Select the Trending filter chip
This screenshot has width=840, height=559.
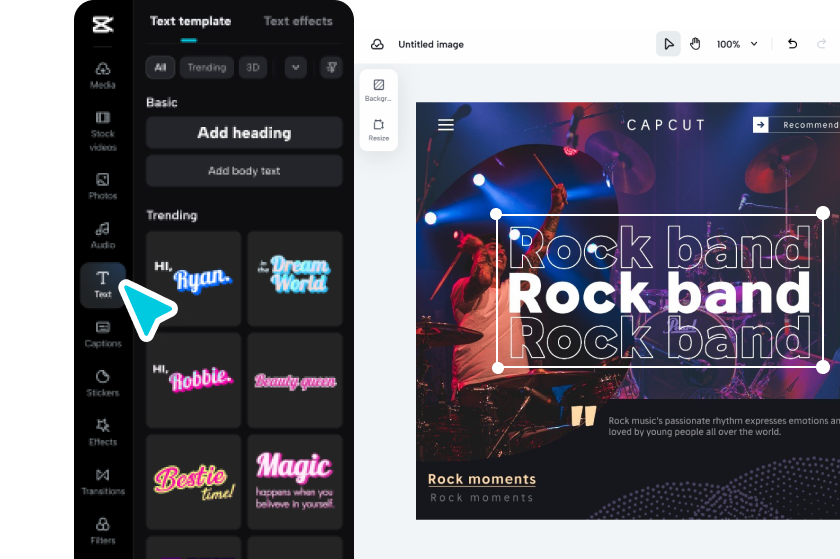(207, 68)
